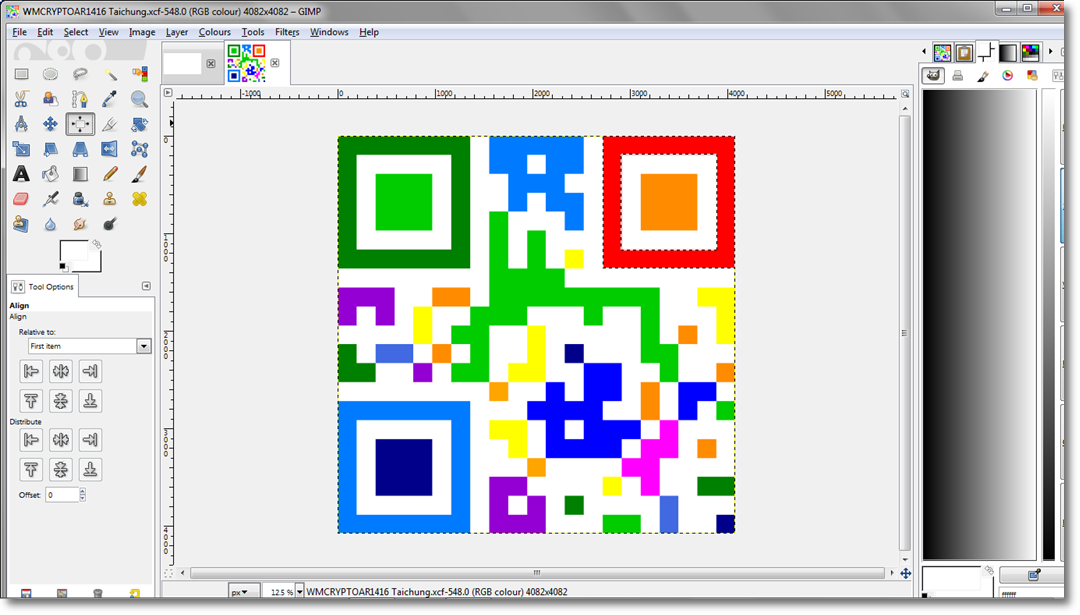Choose the Airbrush tool
Image resolution: width=1080 pixels, height=615 pixels.
click(x=50, y=199)
